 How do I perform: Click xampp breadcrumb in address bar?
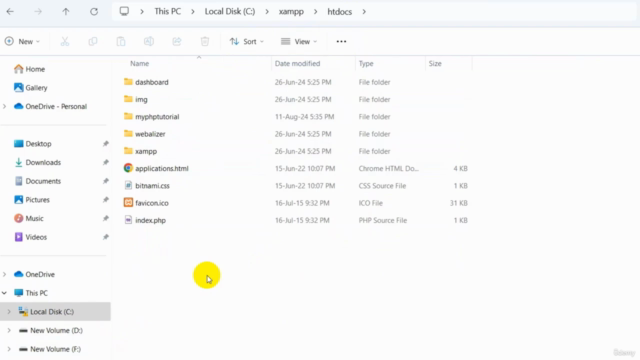tap(291, 11)
